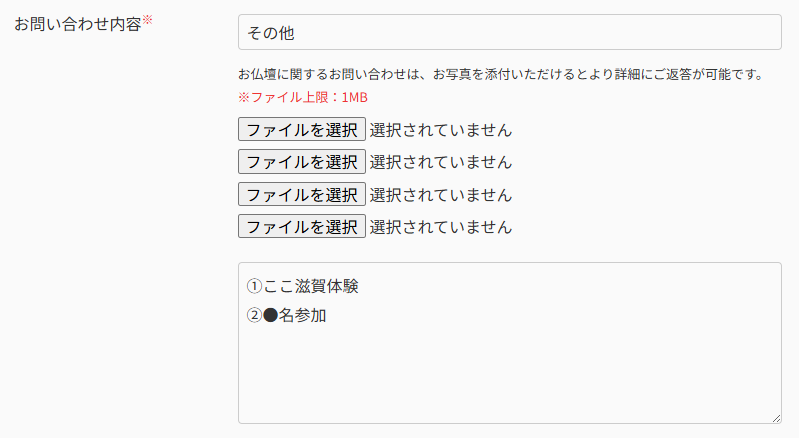Screen dimensions: 799x438
Task: Open the file picker with the fourth ファイルを選択 button
Action: [301, 227]
